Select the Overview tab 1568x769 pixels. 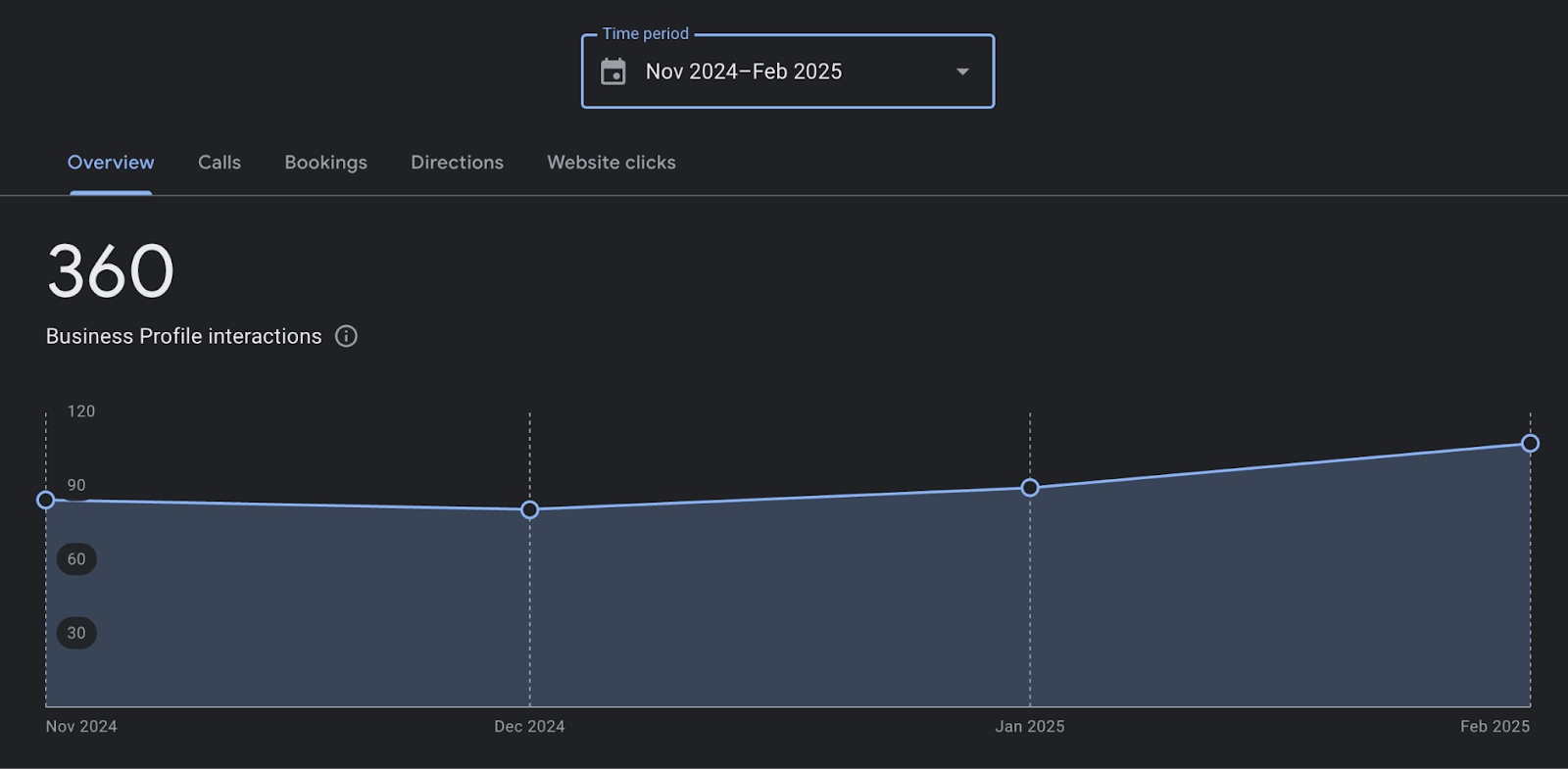pos(111,163)
